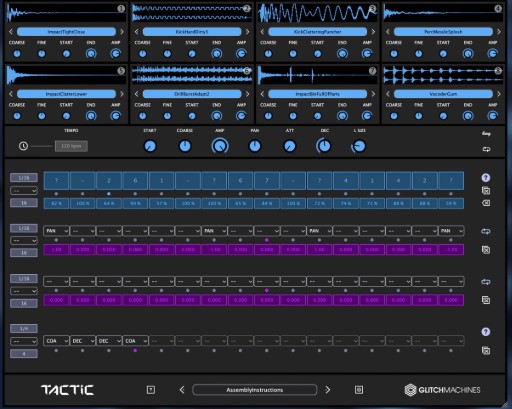The width and height of the screenshot is (512, 409).
Task: Click the randomize icon right of the sample sequencer
Action: [x=486, y=190]
